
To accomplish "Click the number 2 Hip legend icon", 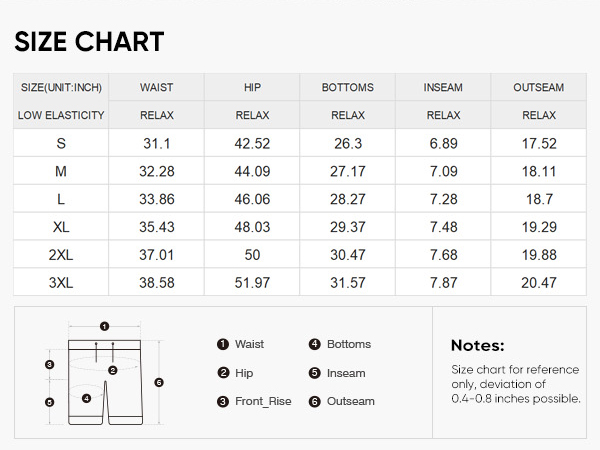I will 223,373.
